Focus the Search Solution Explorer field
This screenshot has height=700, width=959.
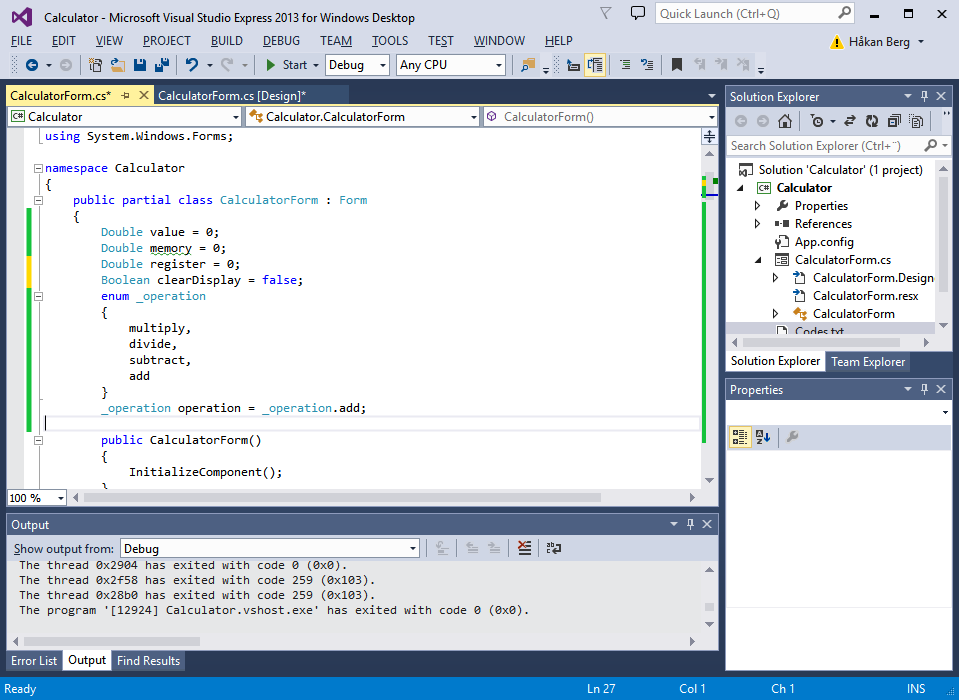pos(838,146)
